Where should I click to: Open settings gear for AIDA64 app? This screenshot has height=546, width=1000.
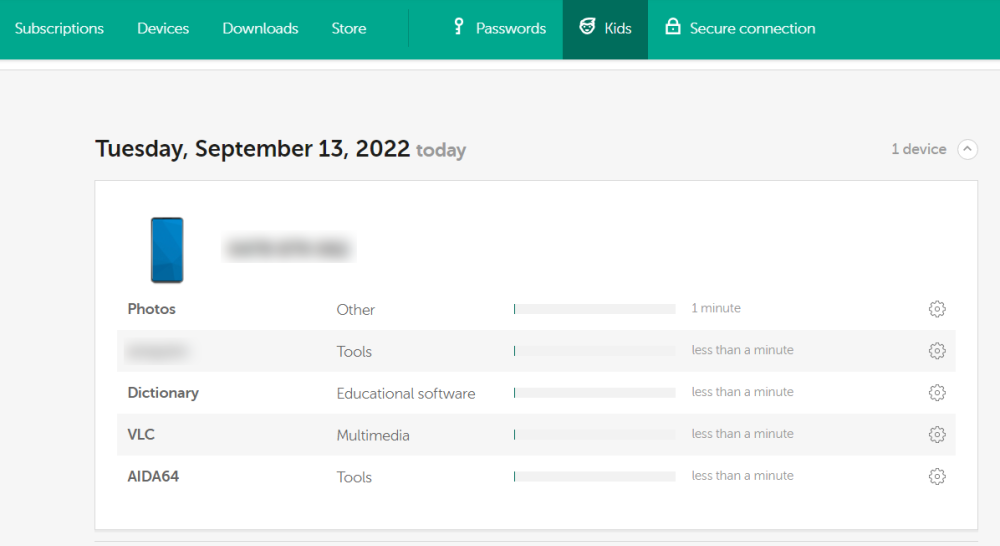click(937, 476)
